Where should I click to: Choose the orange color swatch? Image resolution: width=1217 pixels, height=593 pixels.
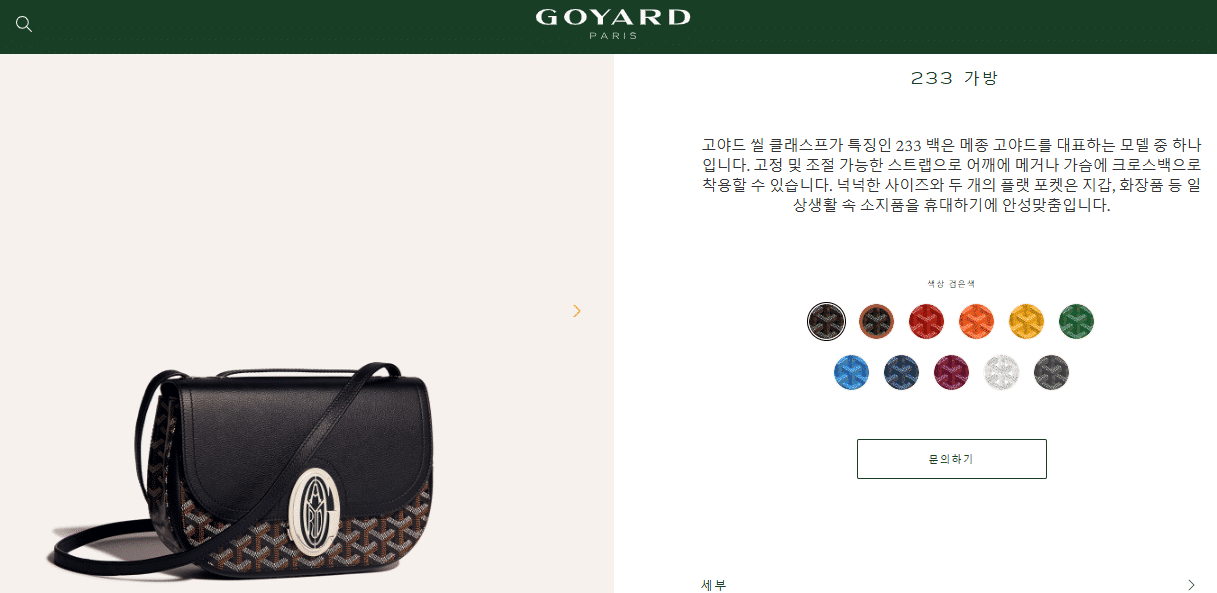[x=976, y=321]
